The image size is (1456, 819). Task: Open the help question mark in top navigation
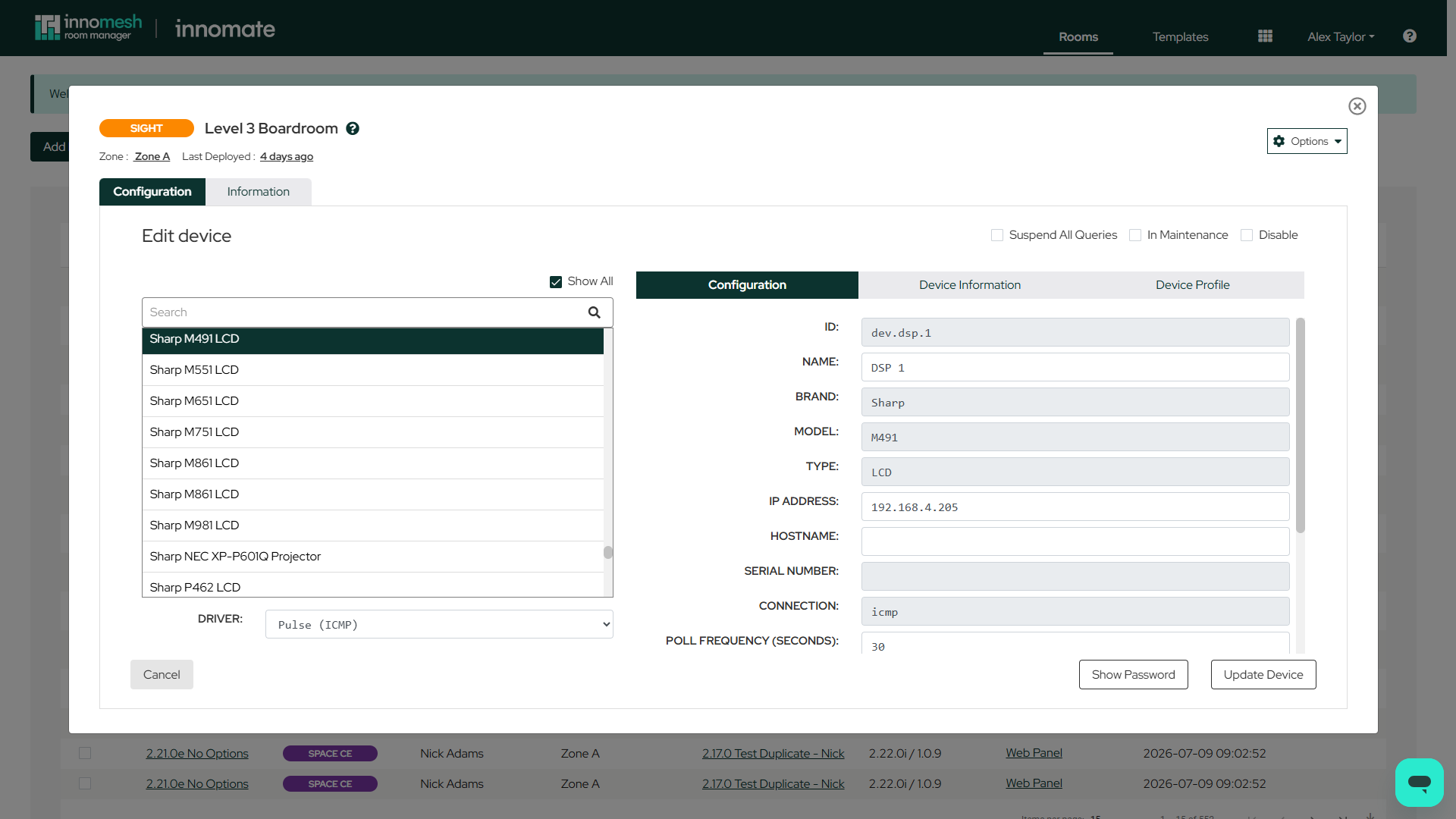1410,36
